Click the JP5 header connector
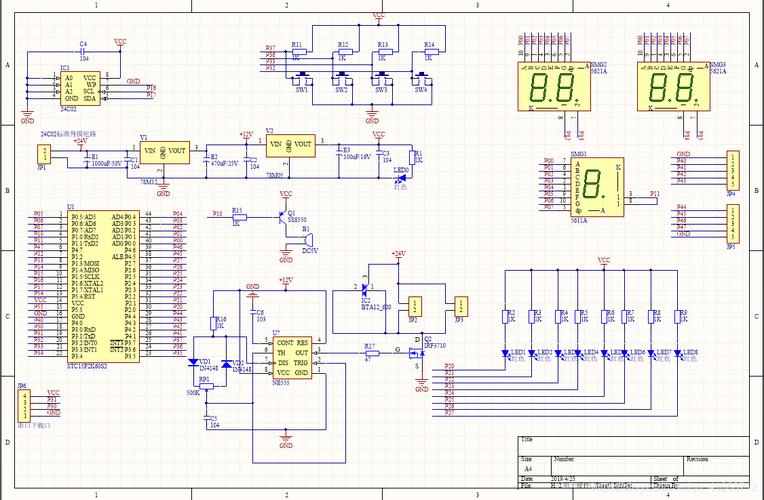The image size is (764, 500). [x=732, y=224]
